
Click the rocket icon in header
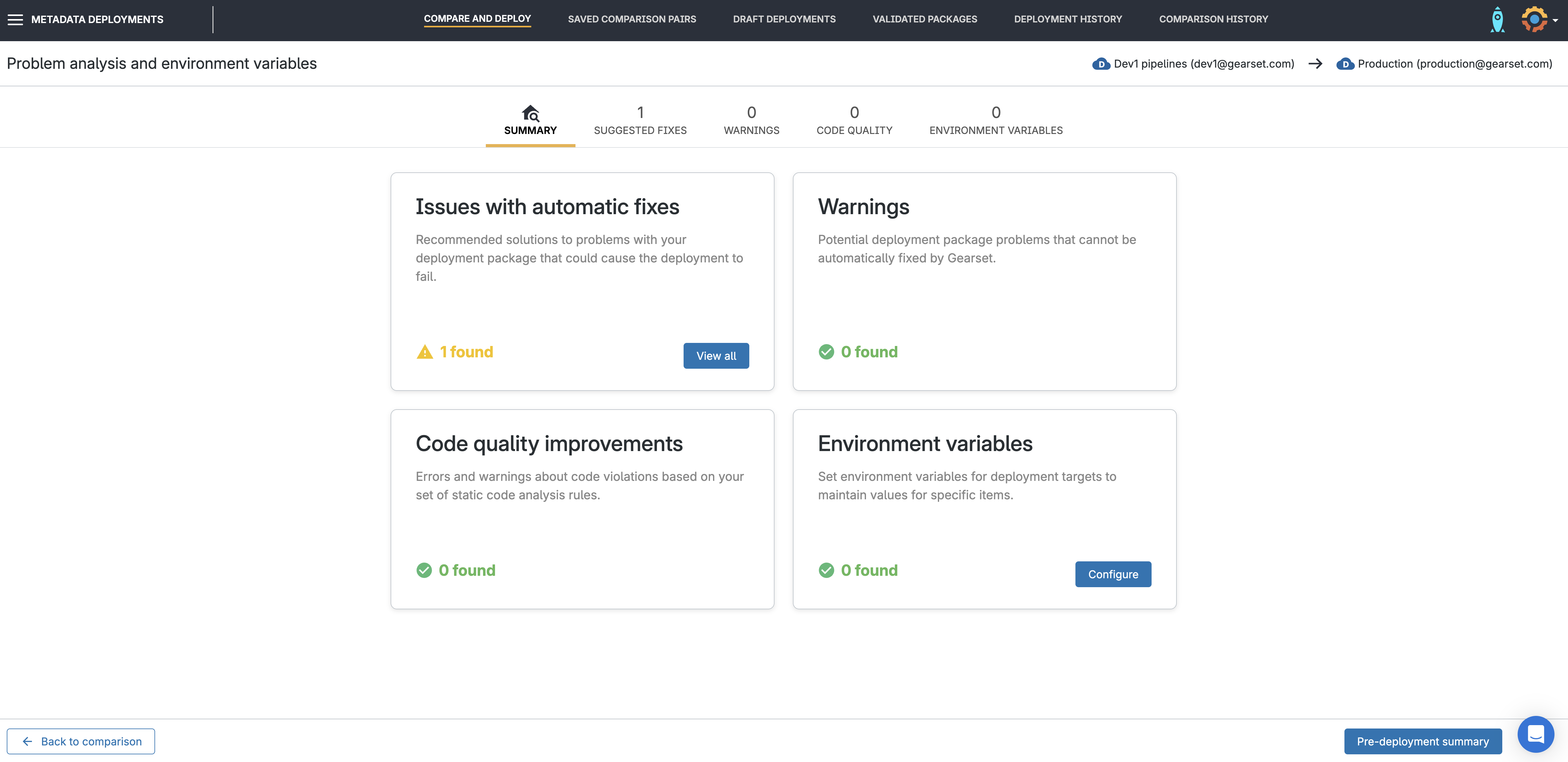click(x=1497, y=19)
